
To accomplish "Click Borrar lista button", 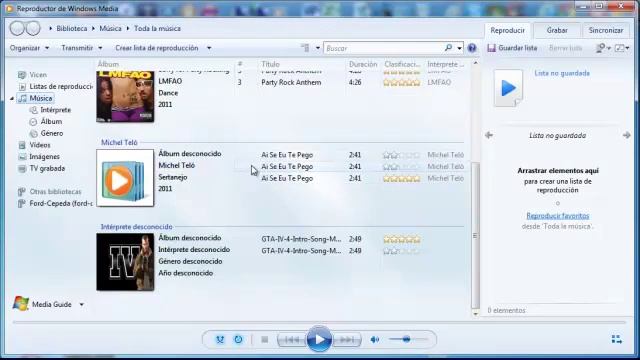I will click(565, 48).
